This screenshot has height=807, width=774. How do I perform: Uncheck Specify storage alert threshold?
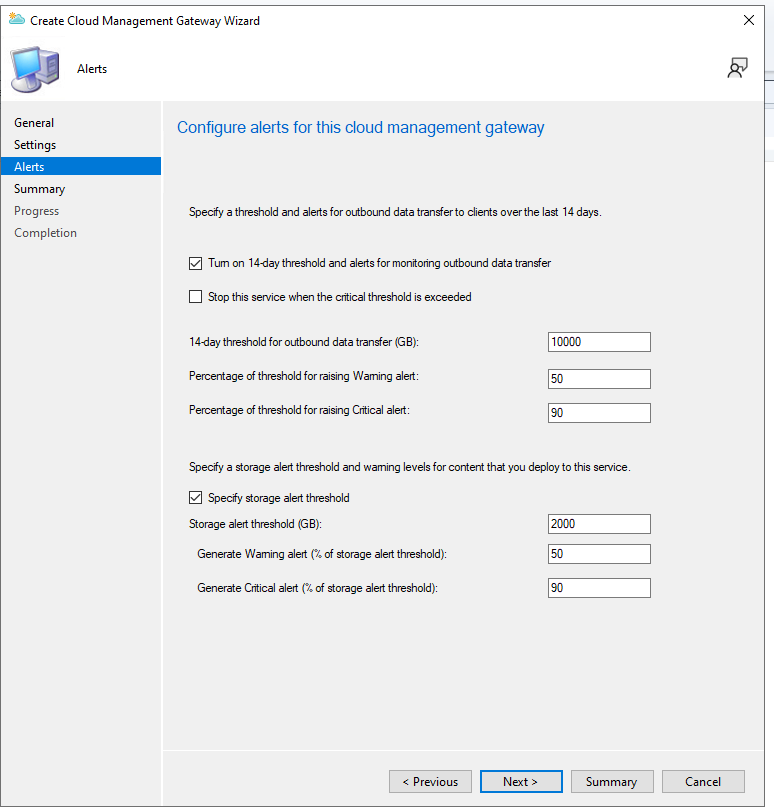pyautogui.click(x=196, y=498)
